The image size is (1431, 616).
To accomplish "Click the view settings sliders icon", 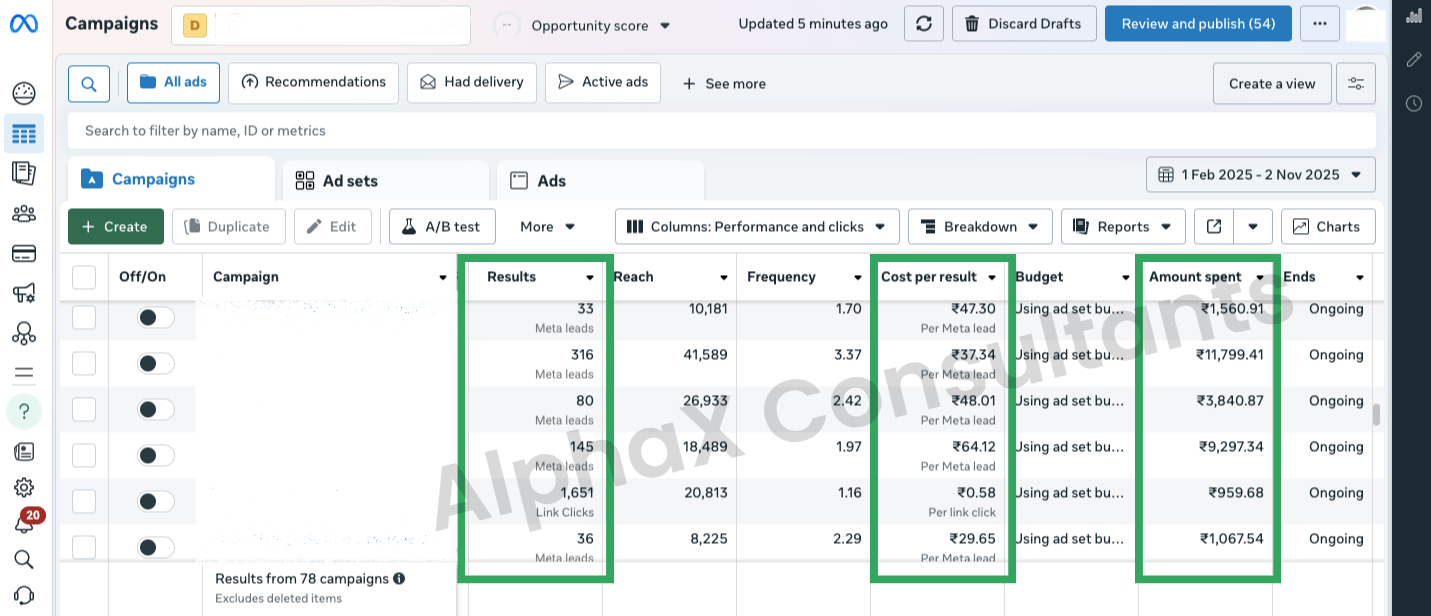I will tap(1356, 84).
